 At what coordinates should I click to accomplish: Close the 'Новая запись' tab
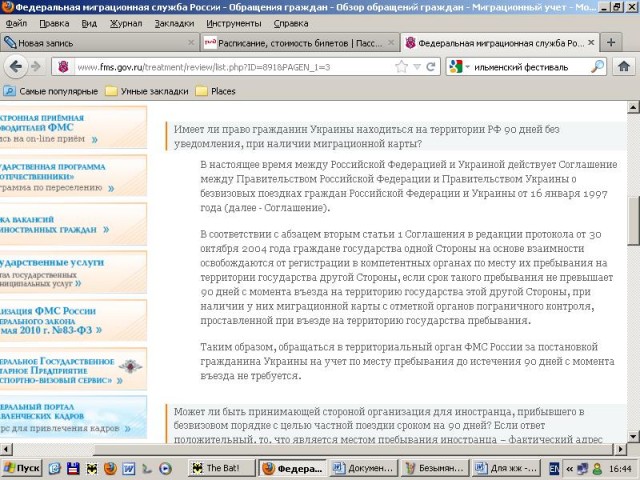pyautogui.click(x=191, y=43)
